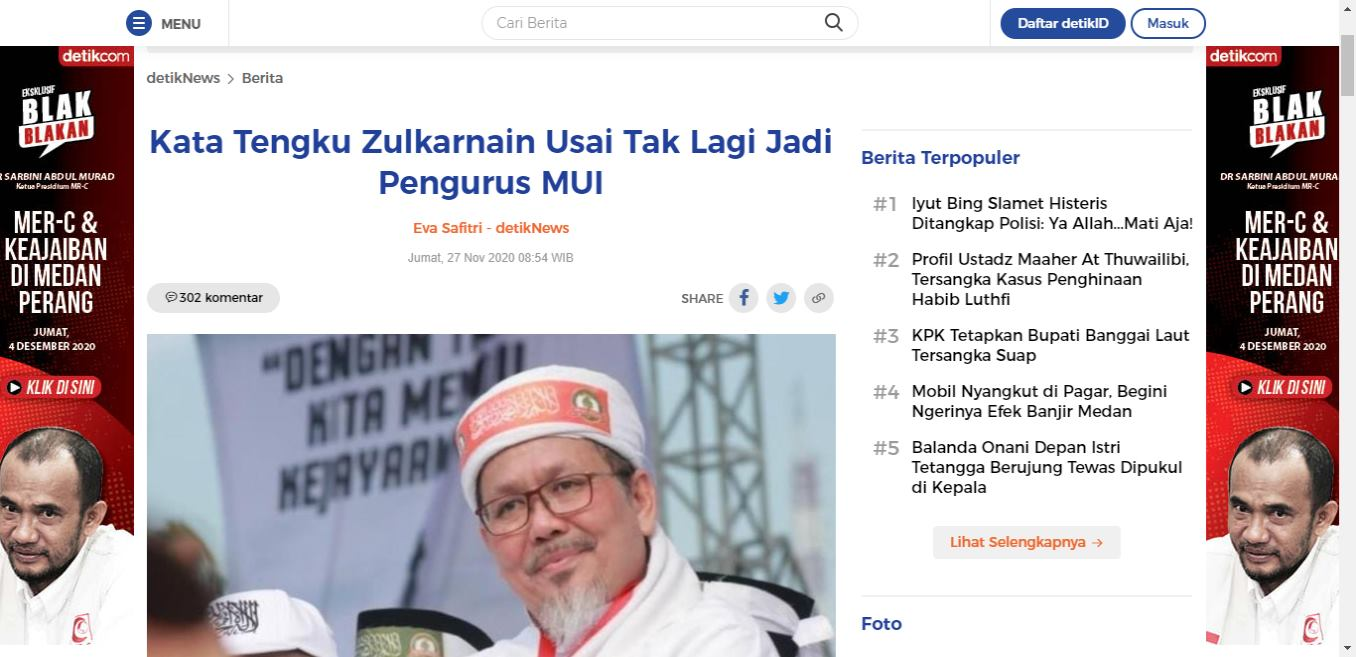Open author Eva Safitri - detikNews link
This screenshot has height=657, width=1356.
click(491, 228)
